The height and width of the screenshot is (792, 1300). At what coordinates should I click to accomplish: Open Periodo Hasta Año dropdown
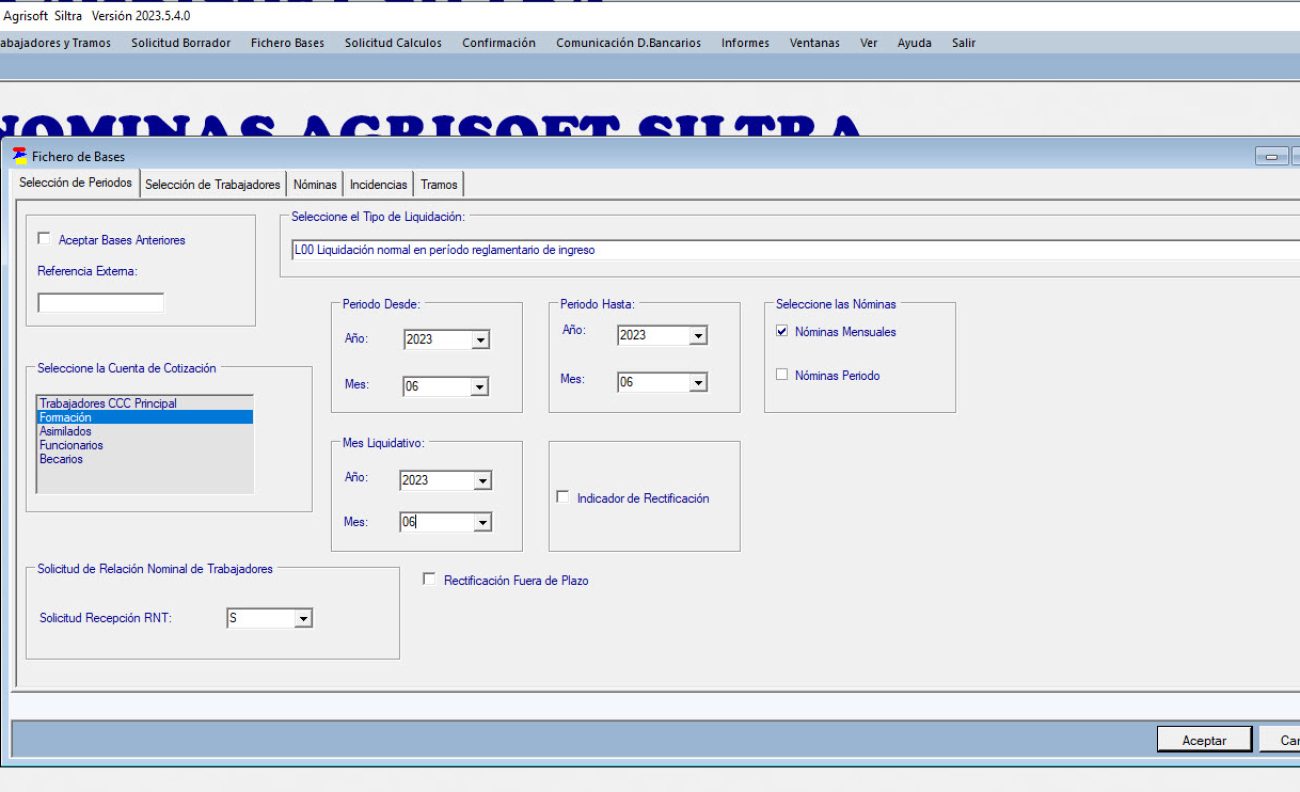(698, 336)
